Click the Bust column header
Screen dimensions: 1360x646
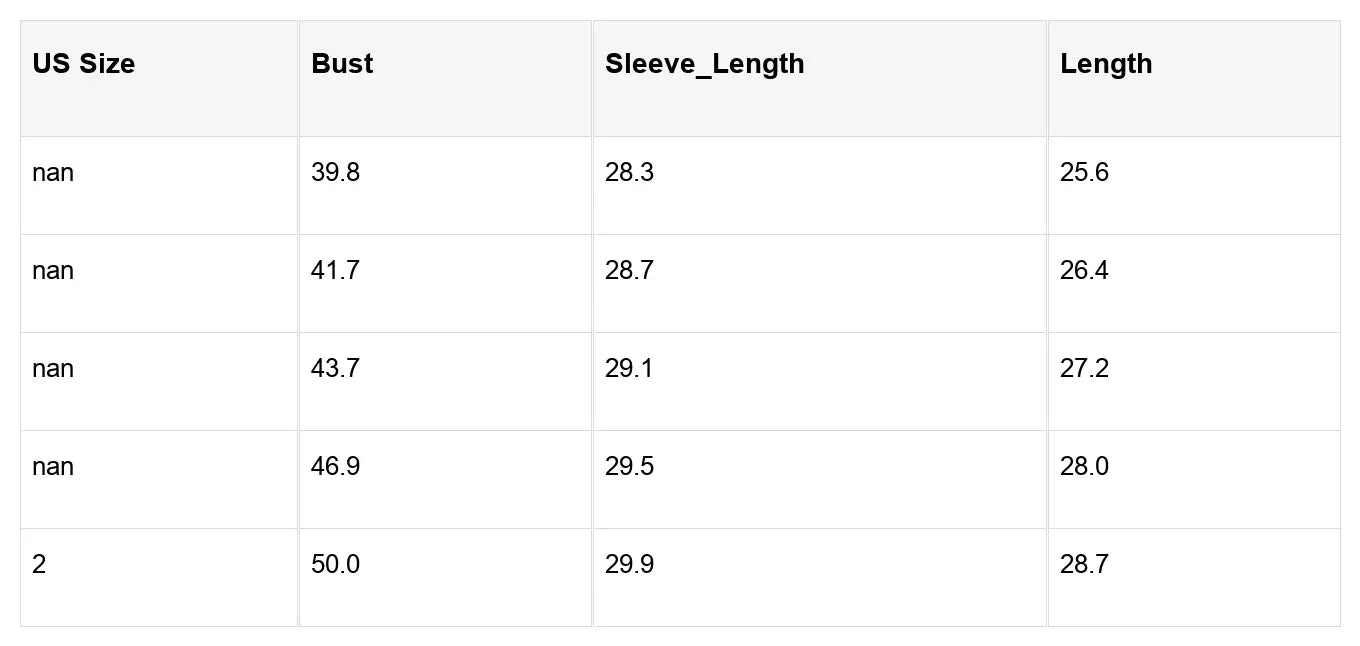342,64
